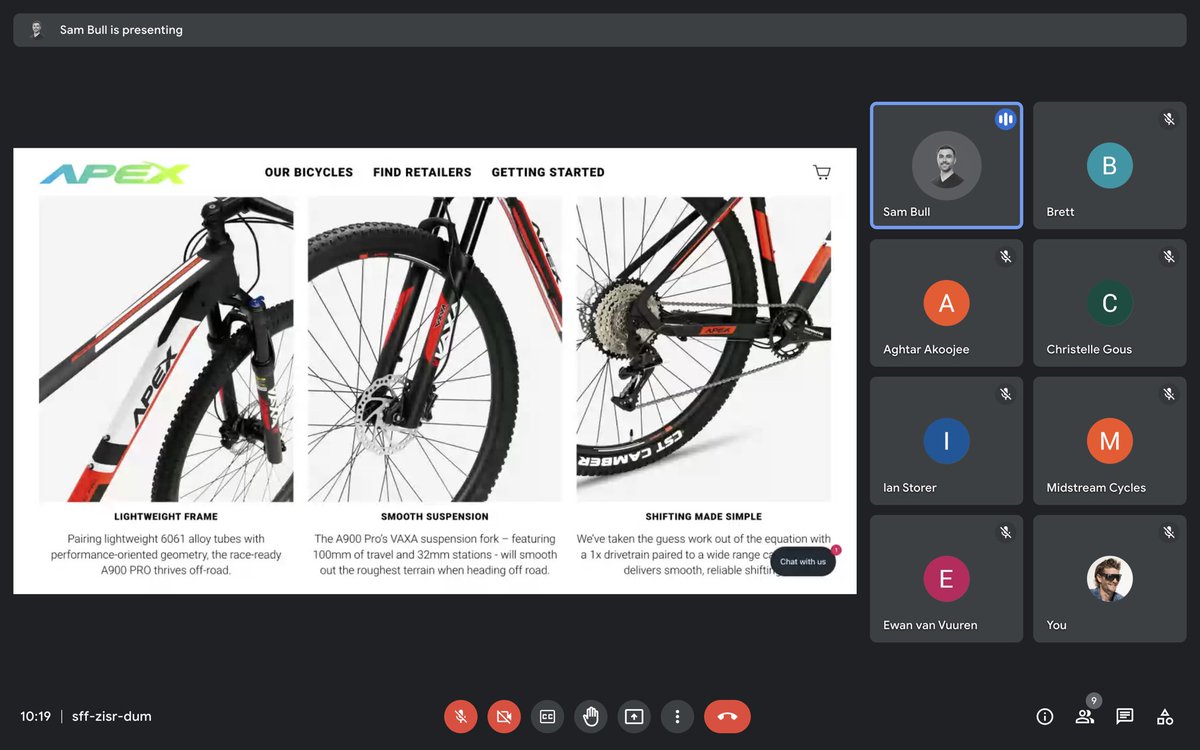Viewport: 1200px width, 750px height.
Task: Click Sam Bull's speaking indicator icon
Action: click(x=1005, y=119)
